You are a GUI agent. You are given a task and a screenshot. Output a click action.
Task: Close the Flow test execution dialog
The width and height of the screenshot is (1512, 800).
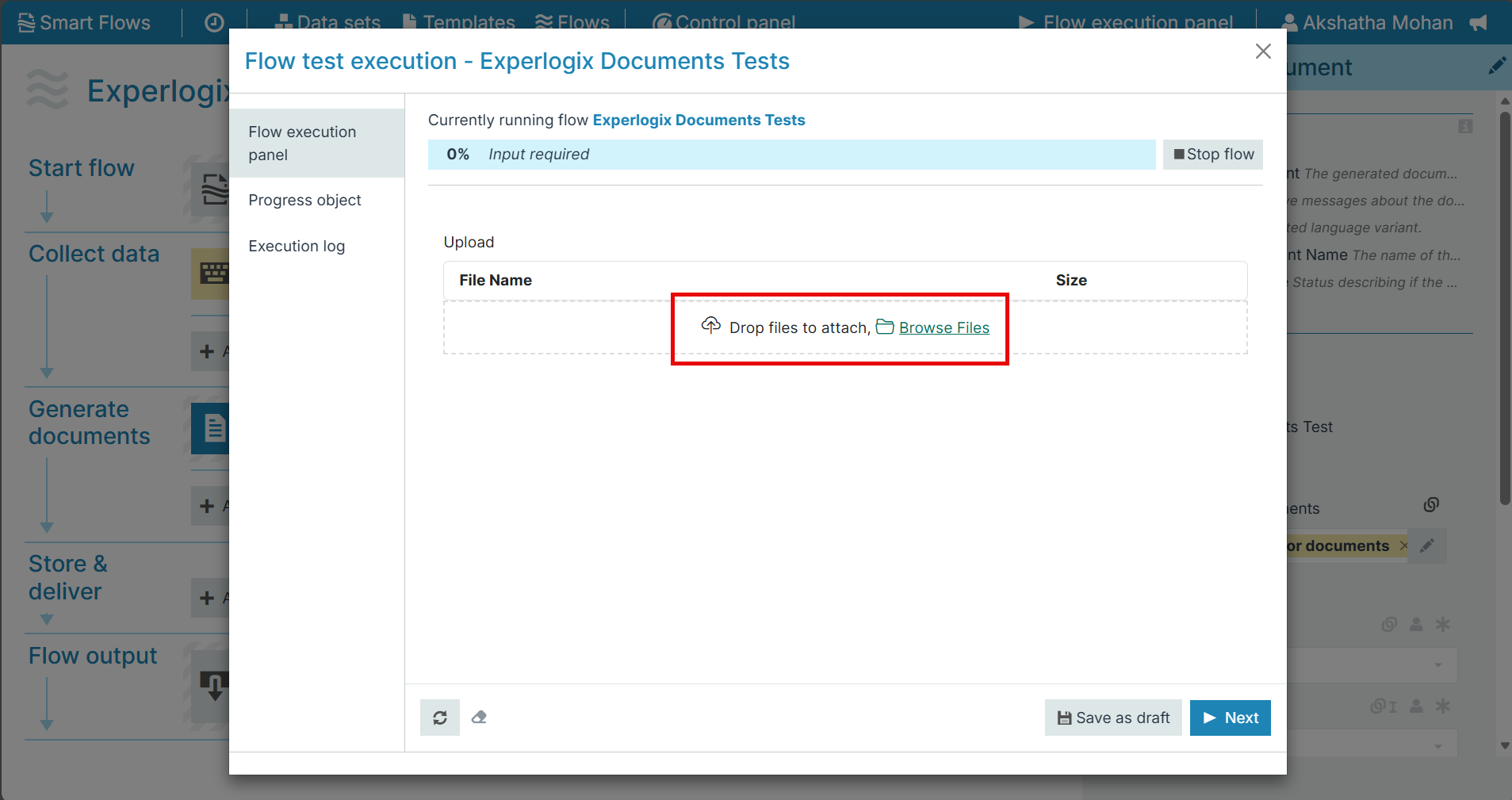pyautogui.click(x=1263, y=52)
